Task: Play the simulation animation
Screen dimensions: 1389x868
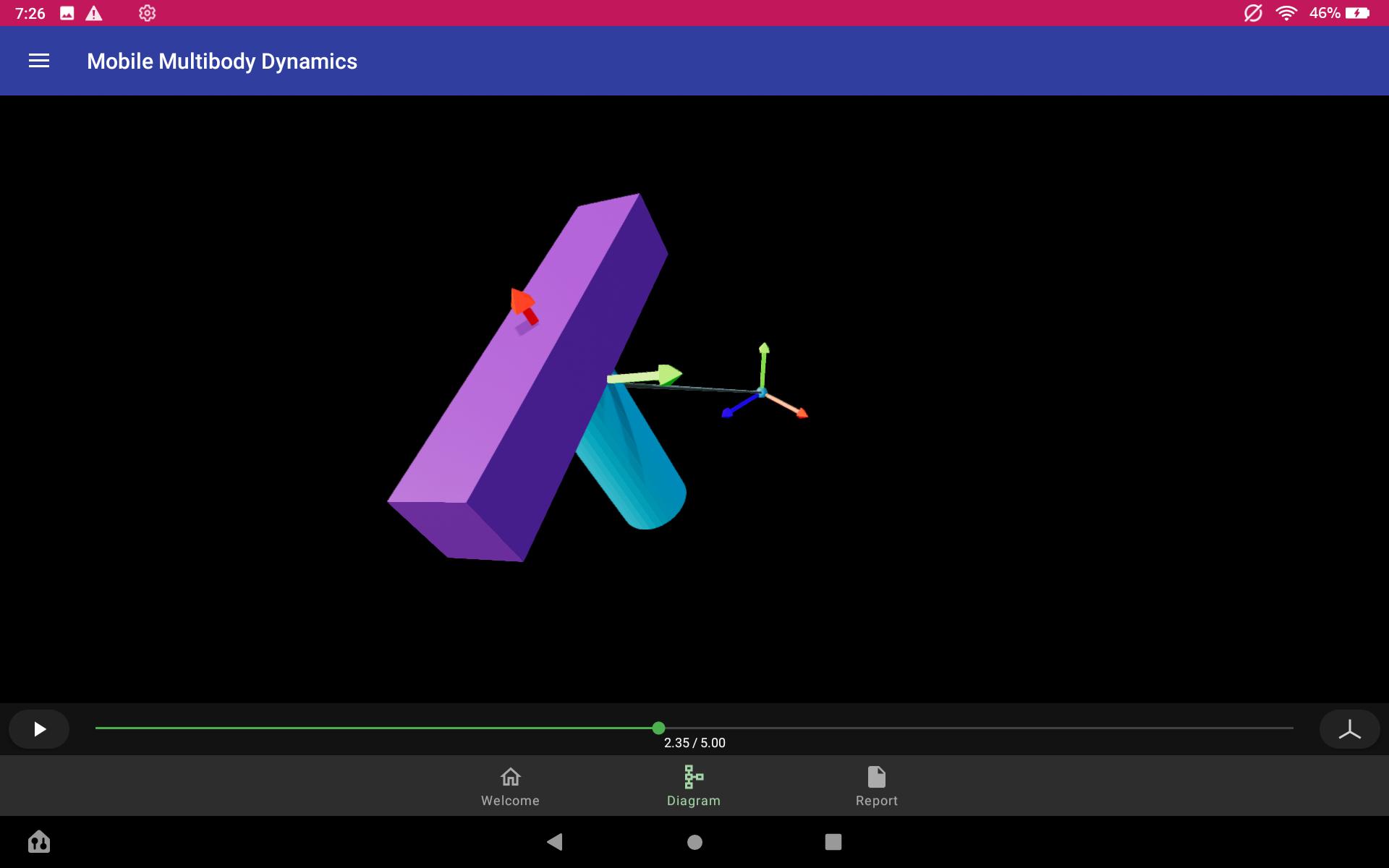Action: 40,729
